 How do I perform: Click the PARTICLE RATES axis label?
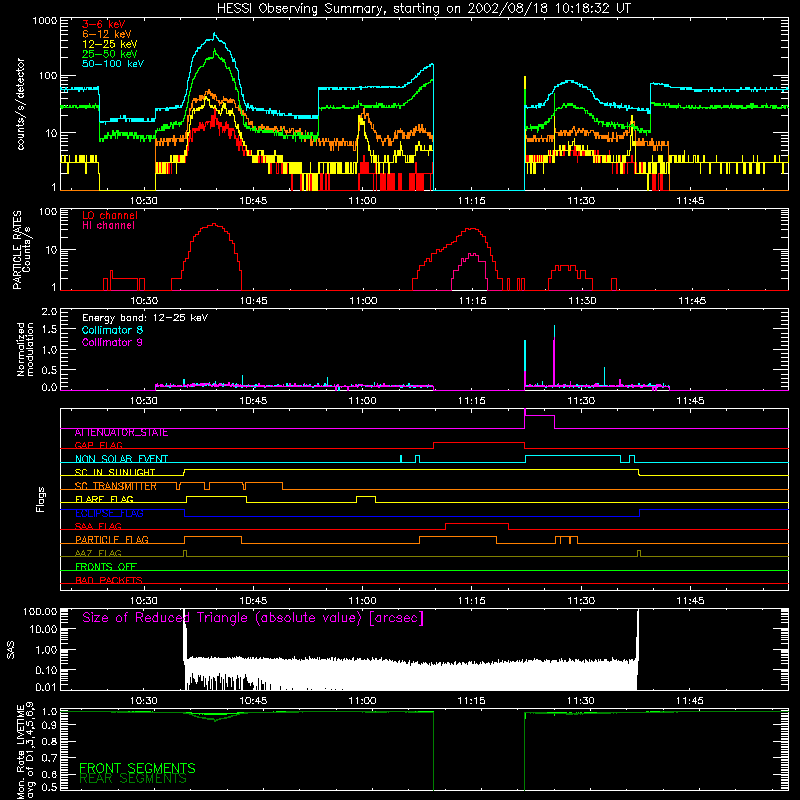[x=21, y=250]
